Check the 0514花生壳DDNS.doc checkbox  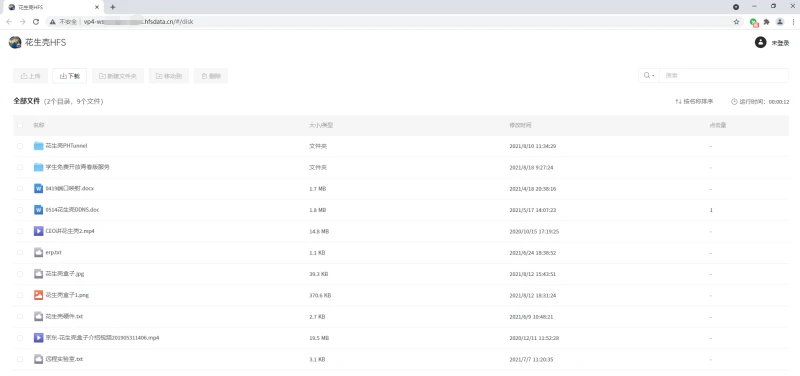[20, 210]
